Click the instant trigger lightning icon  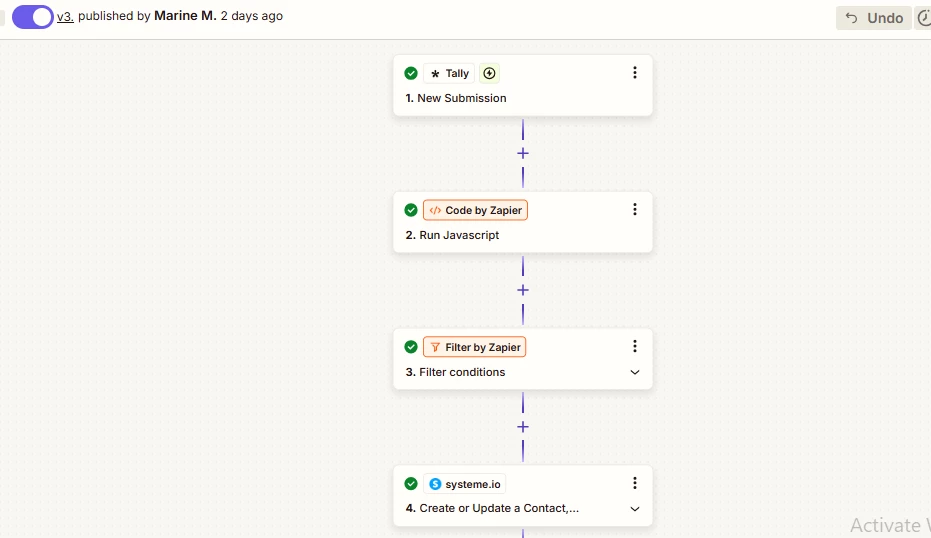click(489, 73)
